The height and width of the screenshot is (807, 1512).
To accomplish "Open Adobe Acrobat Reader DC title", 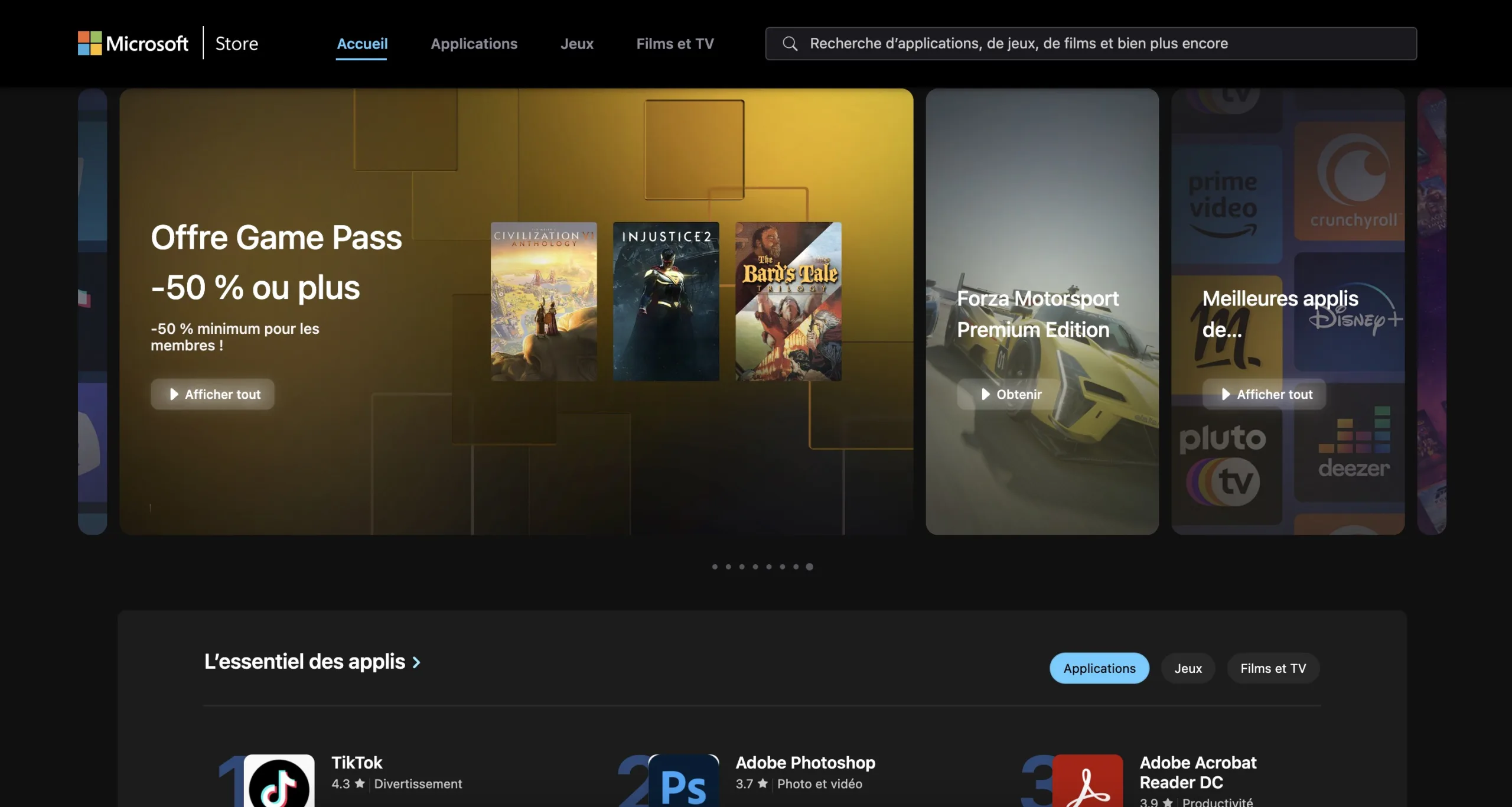I will click(1198, 772).
